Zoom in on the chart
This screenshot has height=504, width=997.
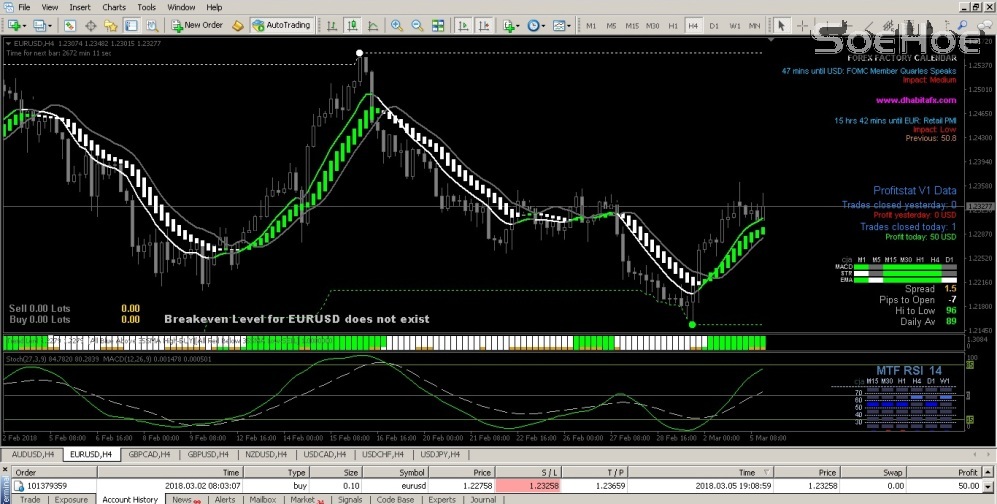(397, 25)
